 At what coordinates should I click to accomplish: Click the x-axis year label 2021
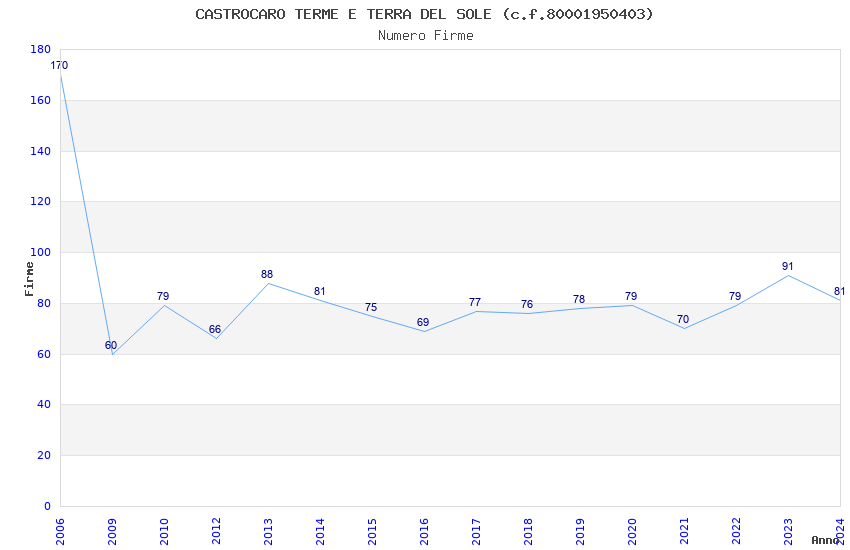684,532
